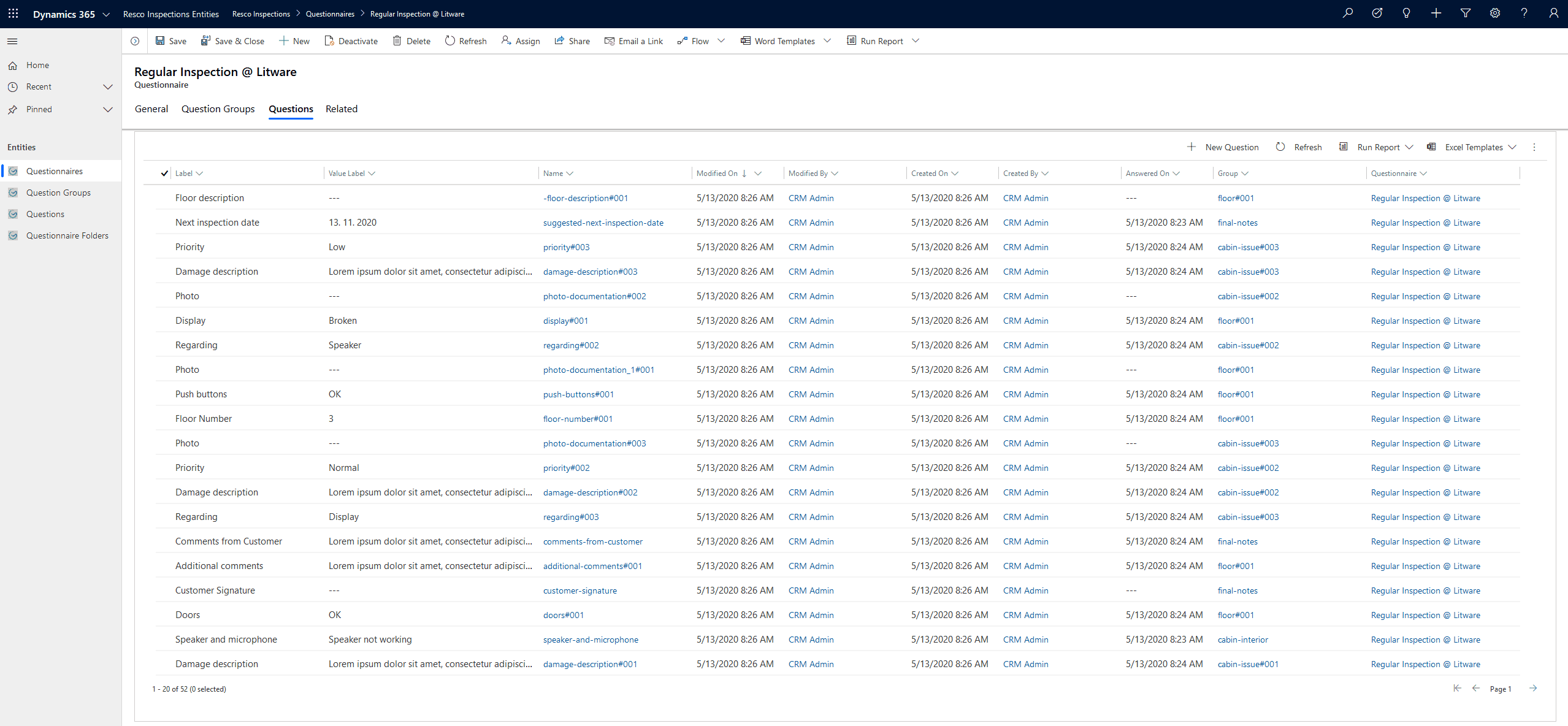Click the Delete trash icon

[x=397, y=40]
